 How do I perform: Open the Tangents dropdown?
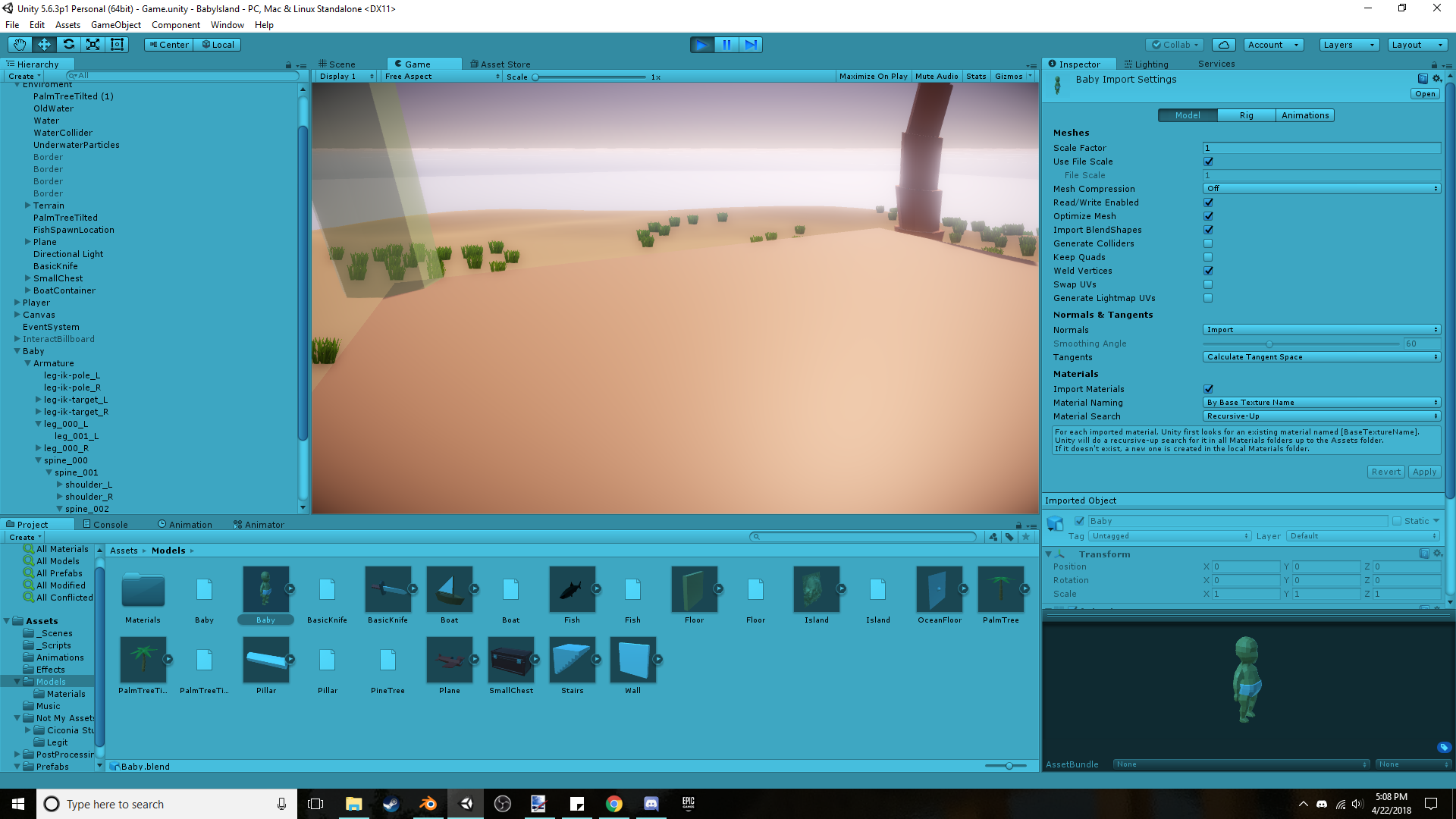[x=1322, y=357]
